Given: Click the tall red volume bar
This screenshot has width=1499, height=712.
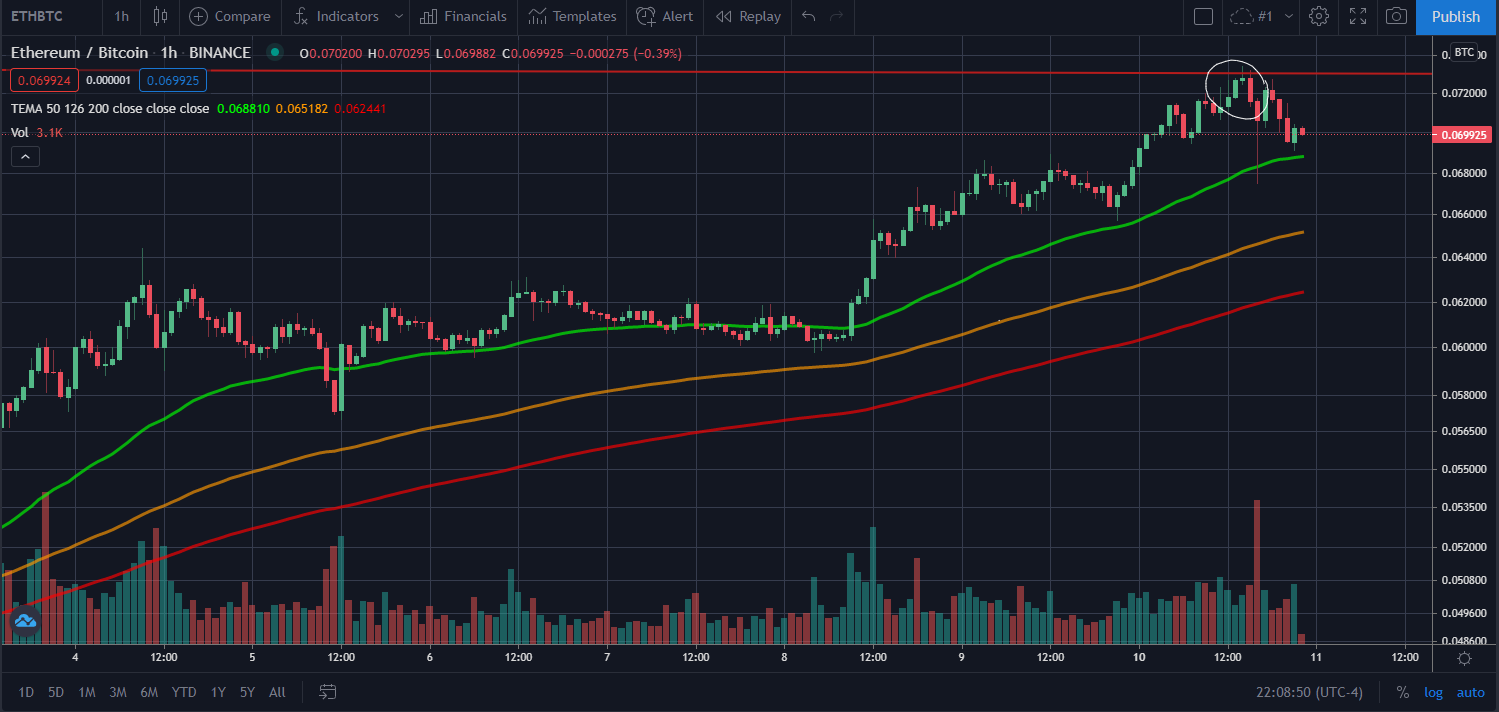Looking at the screenshot, I should [1257, 571].
